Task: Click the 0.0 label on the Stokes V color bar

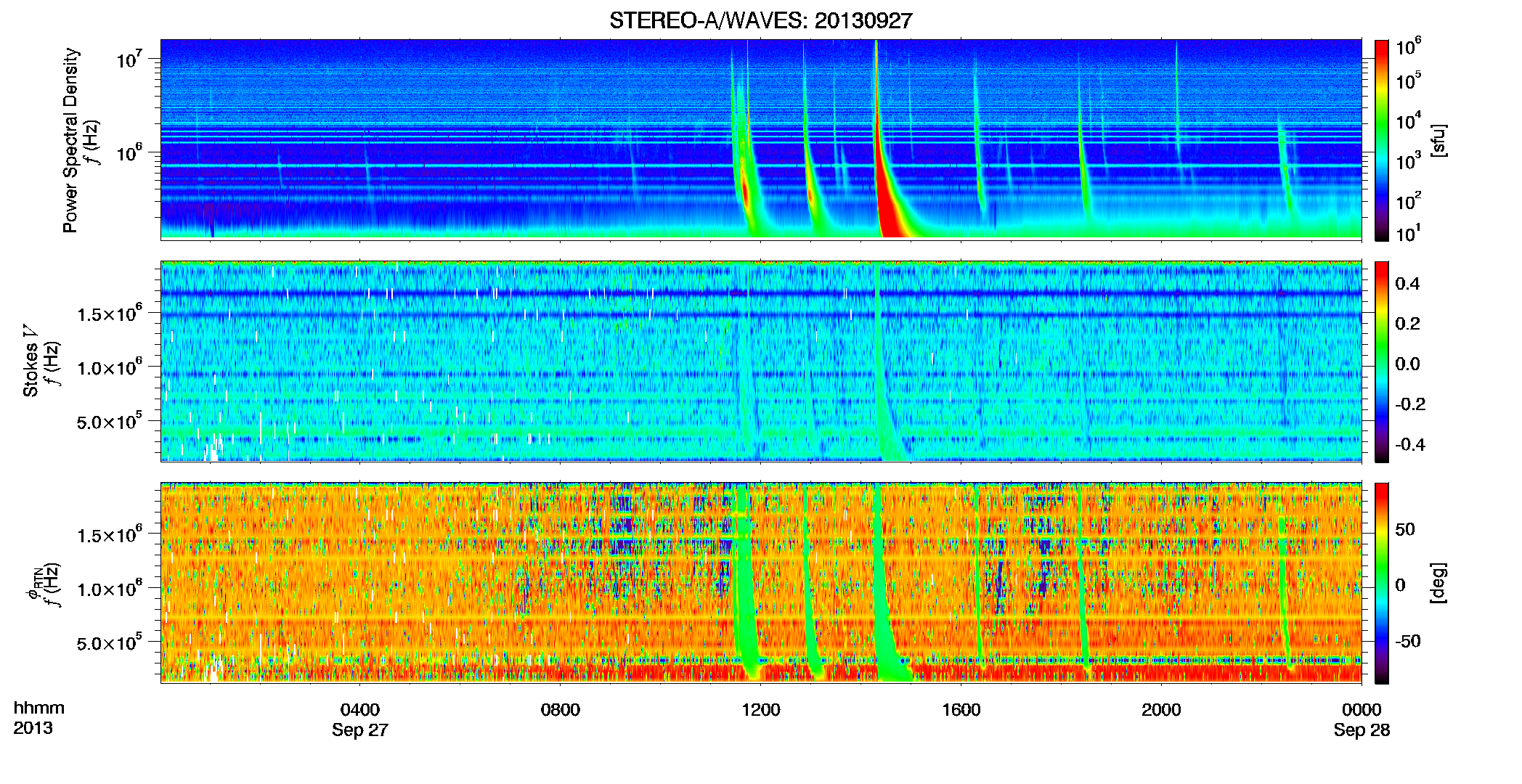Action: click(1407, 364)
